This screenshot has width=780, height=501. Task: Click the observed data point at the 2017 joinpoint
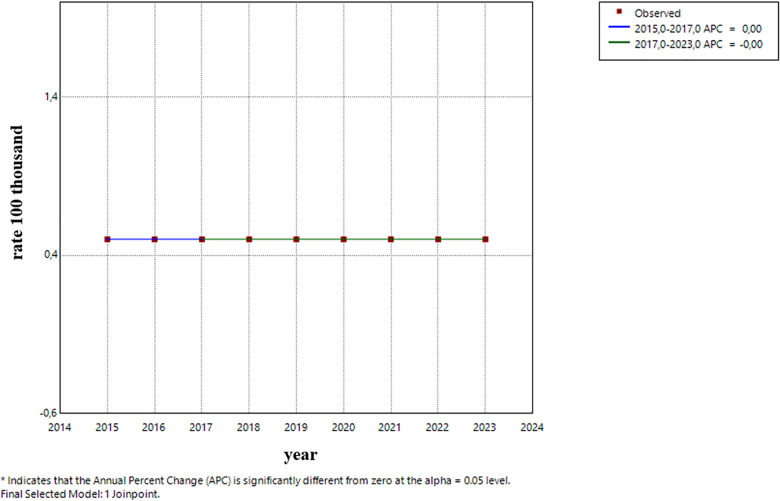[x=202, y=239]
